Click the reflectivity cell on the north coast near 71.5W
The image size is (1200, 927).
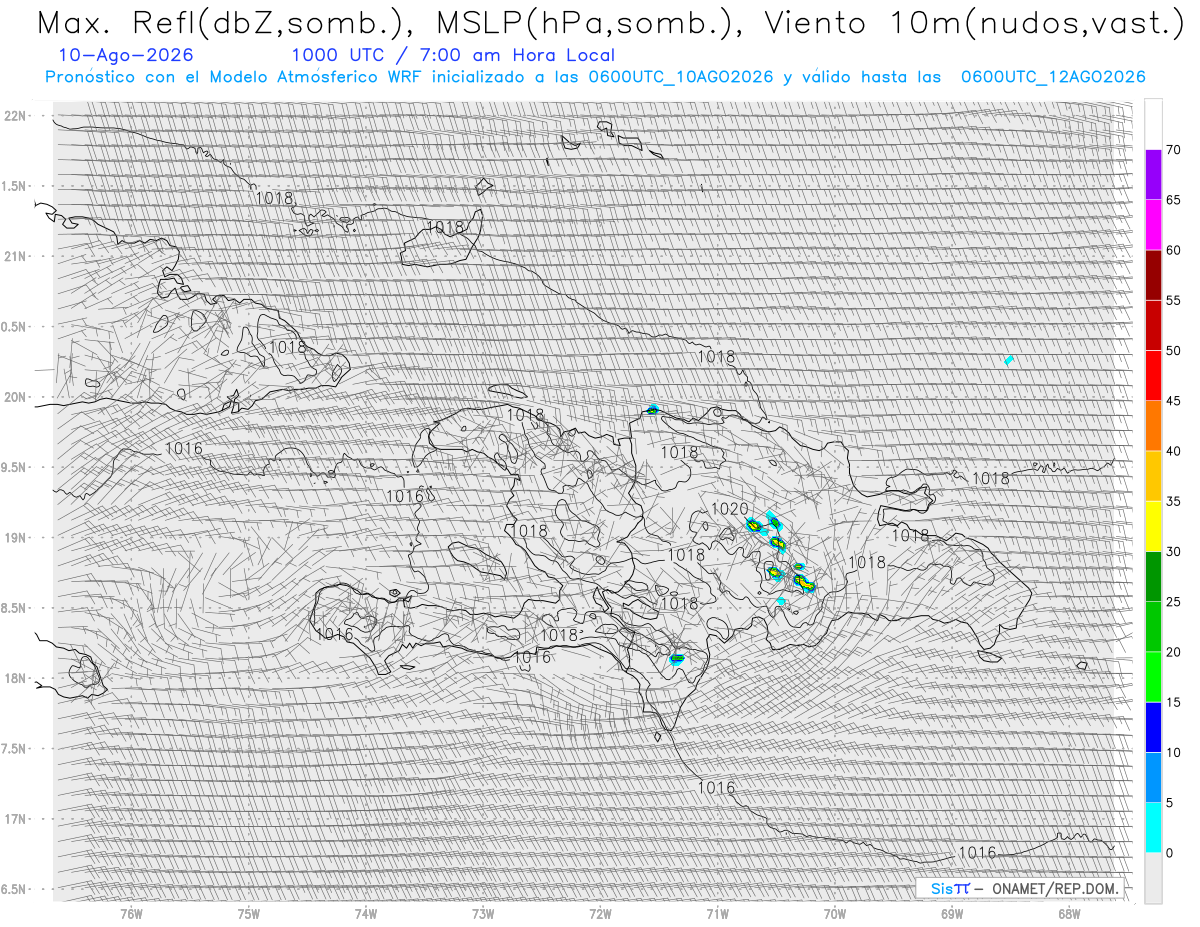click(653, 409)
